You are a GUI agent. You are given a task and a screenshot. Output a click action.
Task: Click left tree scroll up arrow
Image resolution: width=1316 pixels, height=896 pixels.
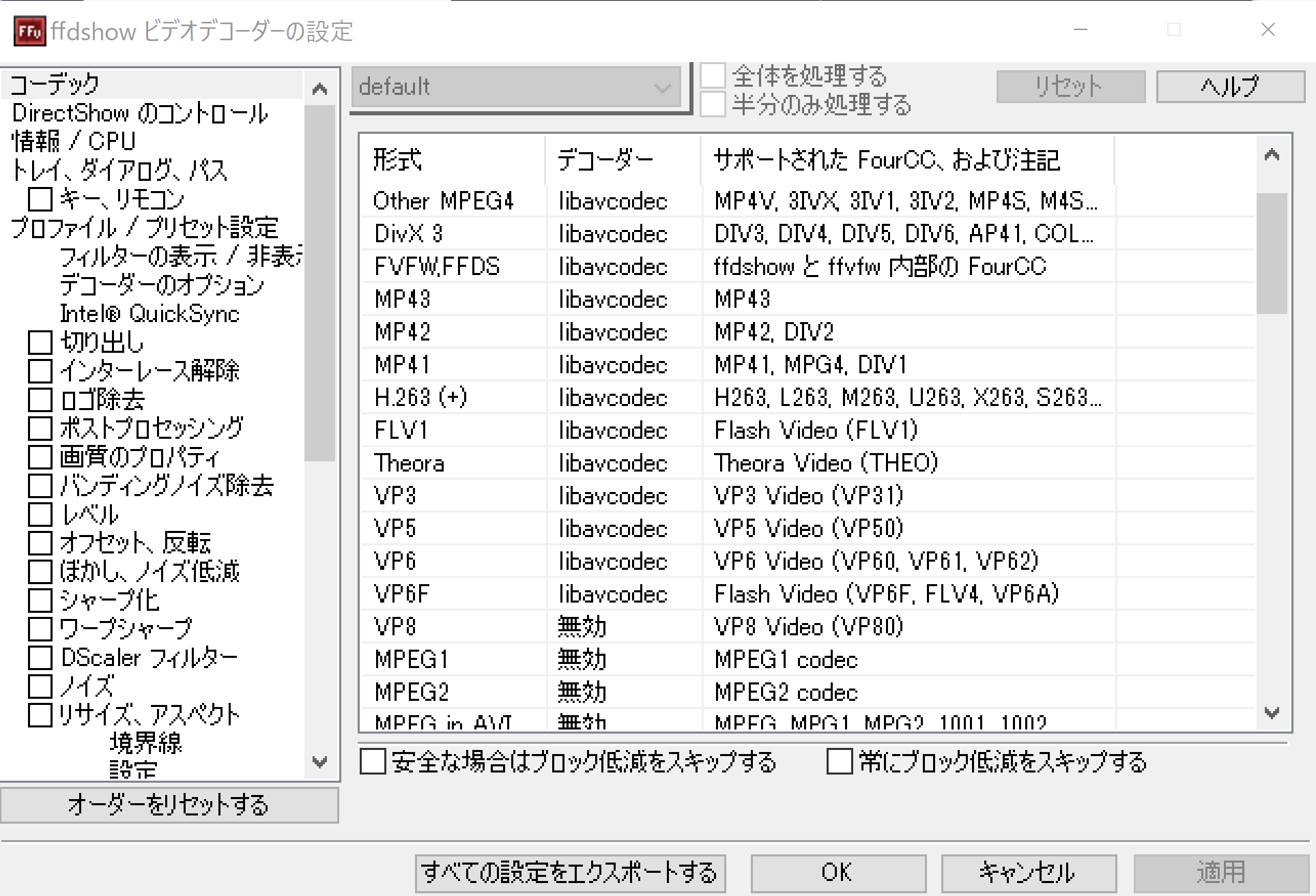click(319, 89)
